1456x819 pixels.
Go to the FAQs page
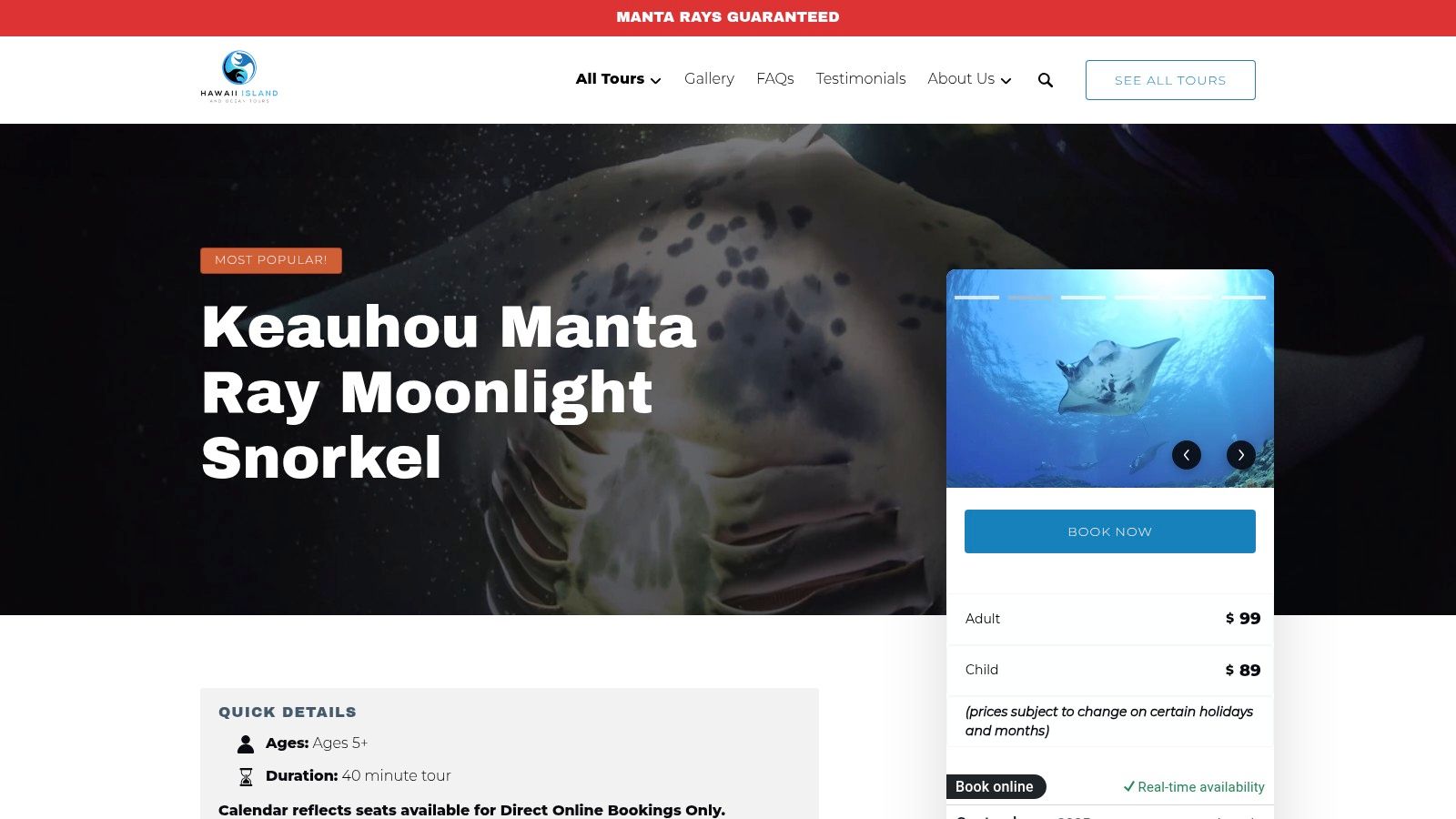tap(775, 79)
